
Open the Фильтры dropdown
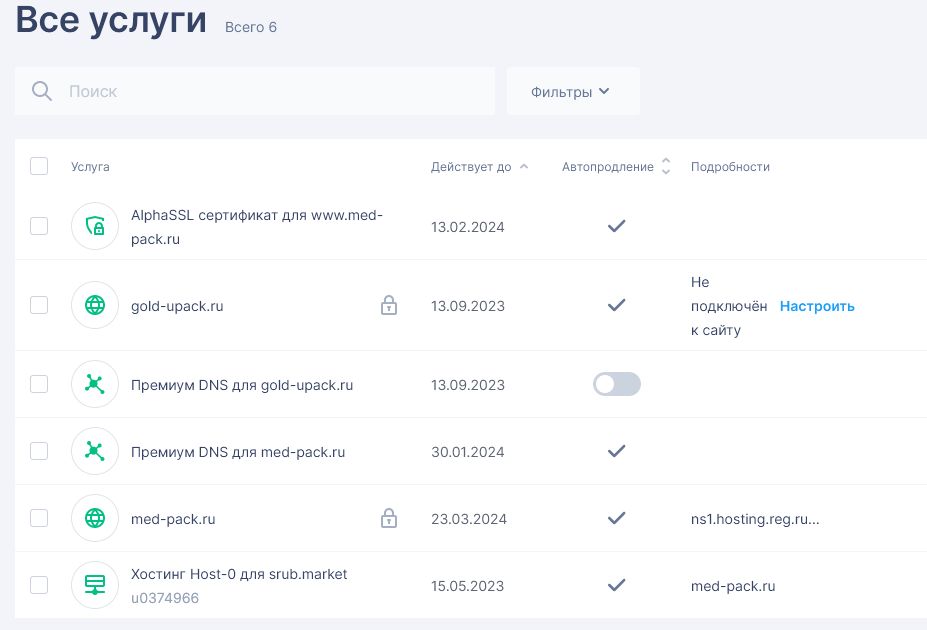point(572,92)
